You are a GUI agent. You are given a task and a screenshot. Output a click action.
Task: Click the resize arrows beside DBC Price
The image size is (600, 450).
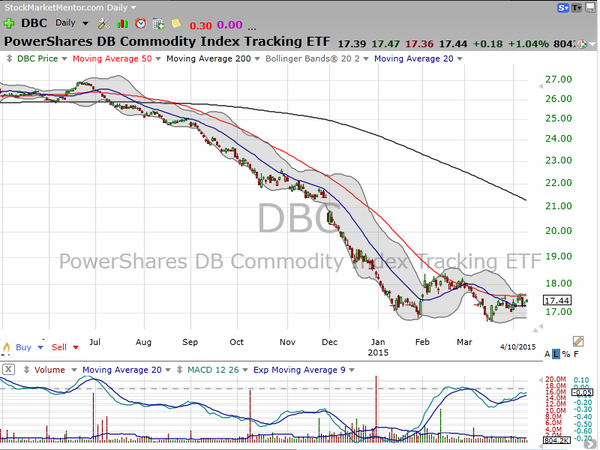point(10,59)
